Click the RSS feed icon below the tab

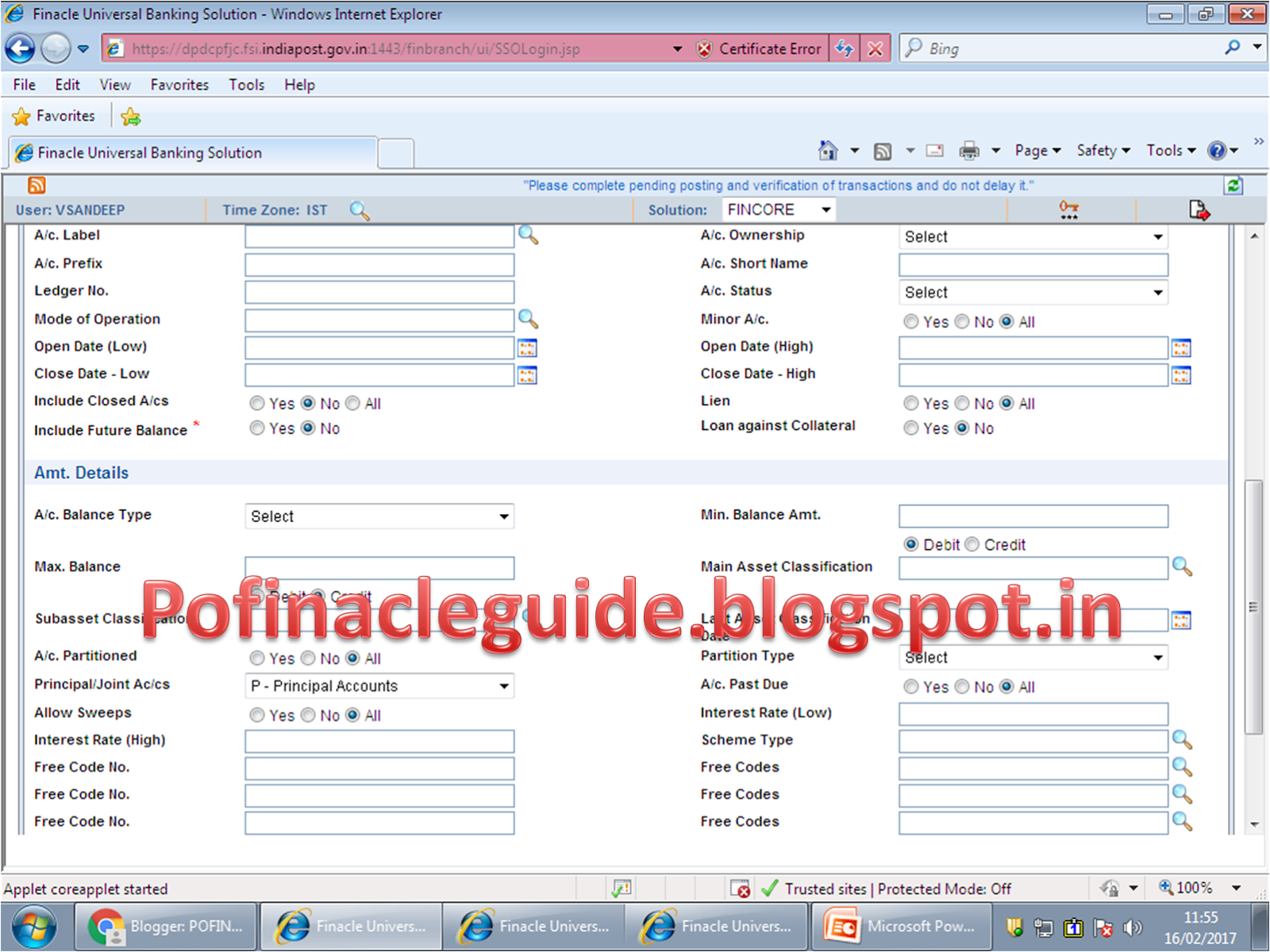[x=36, y=185]
